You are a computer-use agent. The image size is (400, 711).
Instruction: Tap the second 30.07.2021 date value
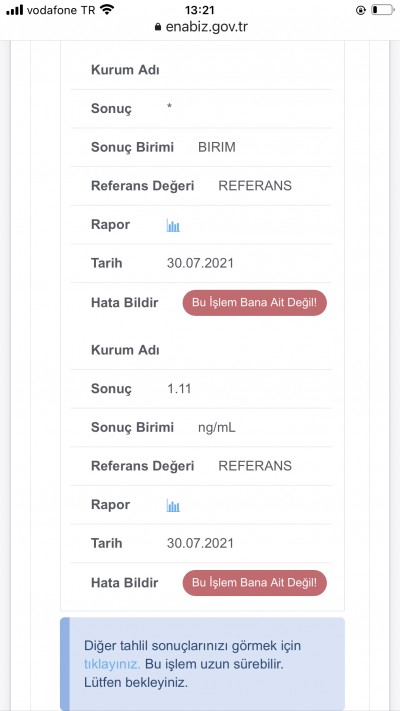tap(200, 543)
